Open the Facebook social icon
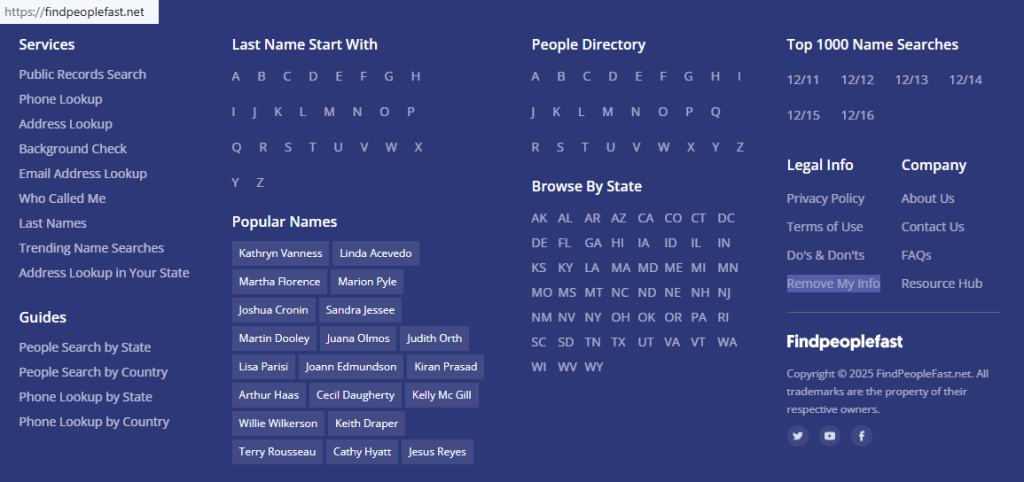Viewport: 1024px width, 482px height. (861, 436)
